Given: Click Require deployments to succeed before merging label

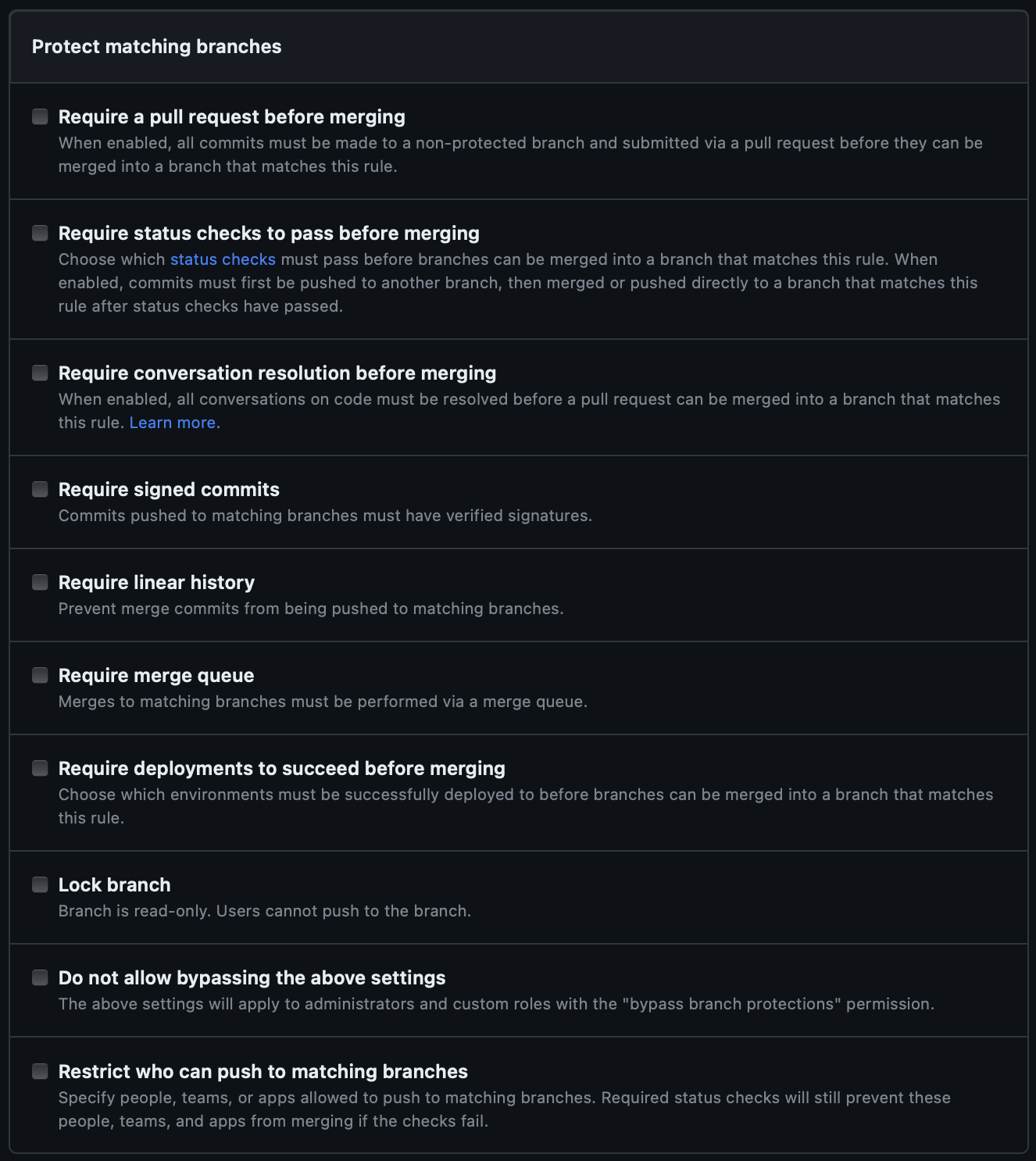Looking at the screenshot, I should point(282,769).
